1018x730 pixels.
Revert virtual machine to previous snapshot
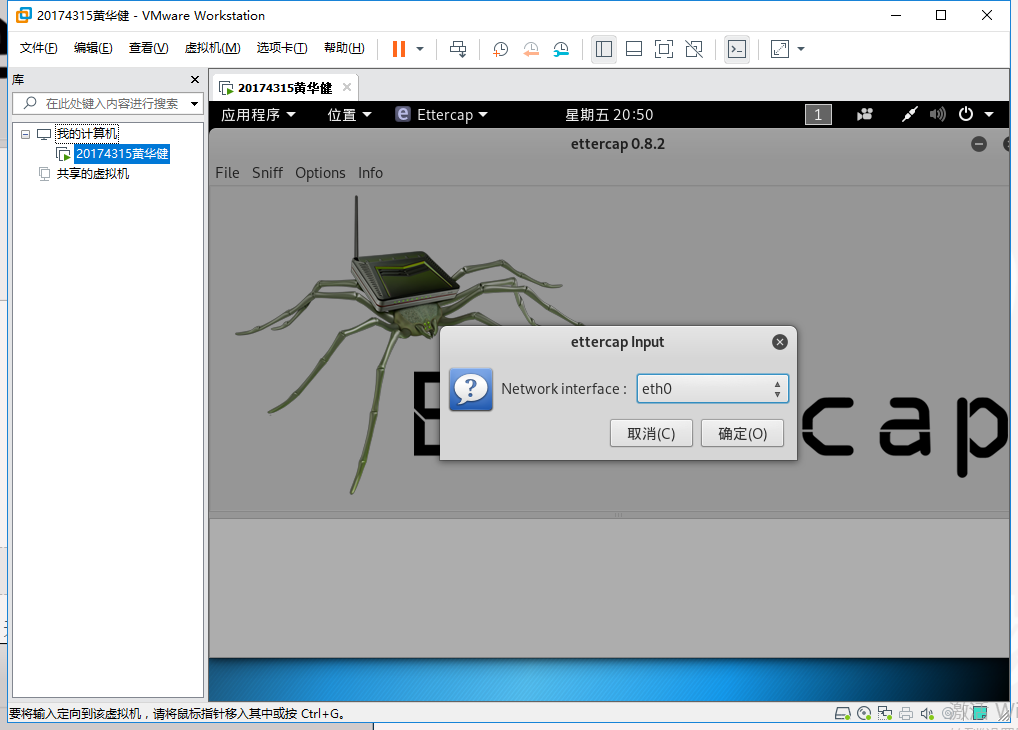point(531,49)
